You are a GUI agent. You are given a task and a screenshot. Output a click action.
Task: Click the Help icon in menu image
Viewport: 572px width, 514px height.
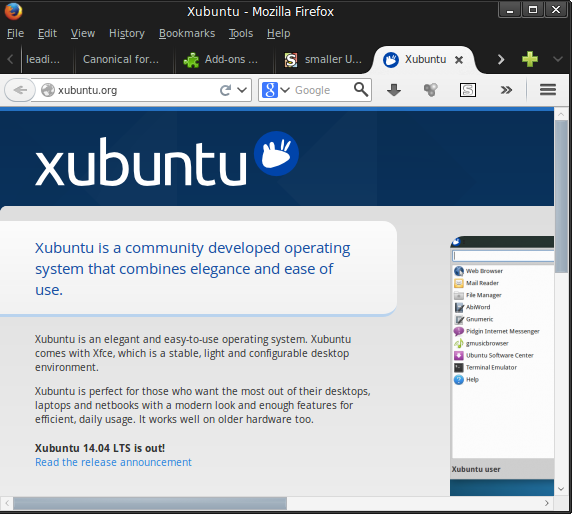459,380
